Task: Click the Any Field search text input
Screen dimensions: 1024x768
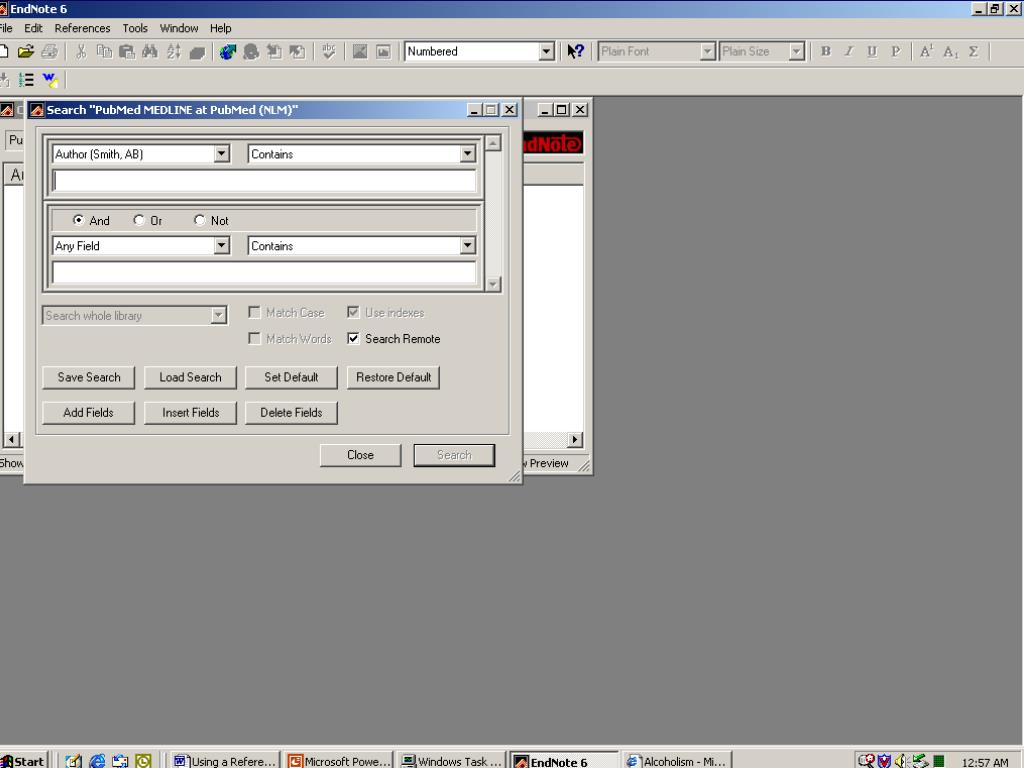Action: (264, 272)
